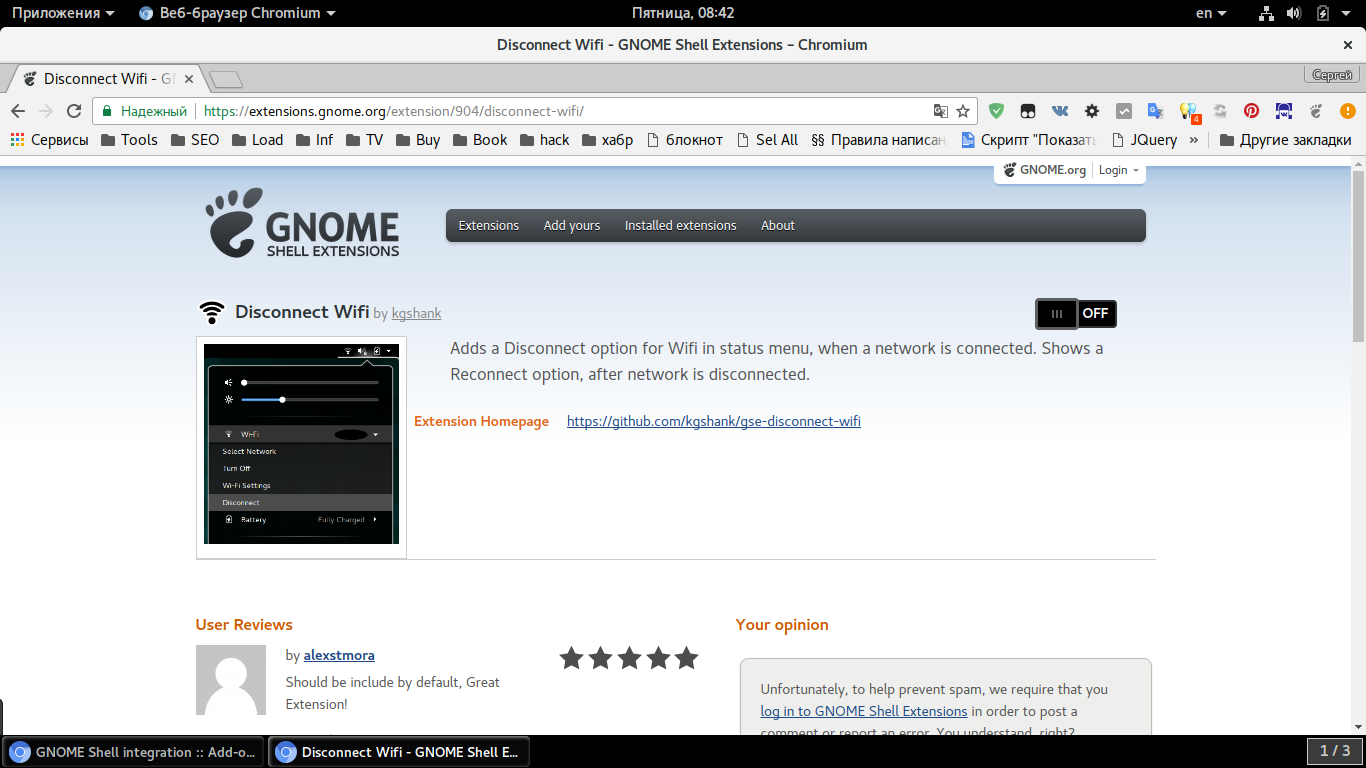
Task: Click the gray checkmark extension icon
Action: pyautogui.click(x=1124, y=111)
